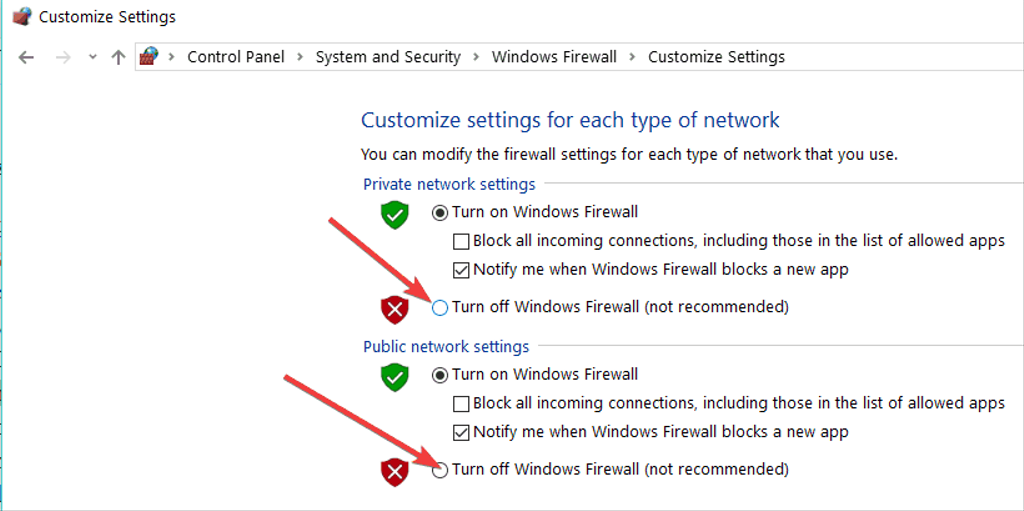Click the firewall icon in address bar

pyautogui.click(x=150, y=56)
